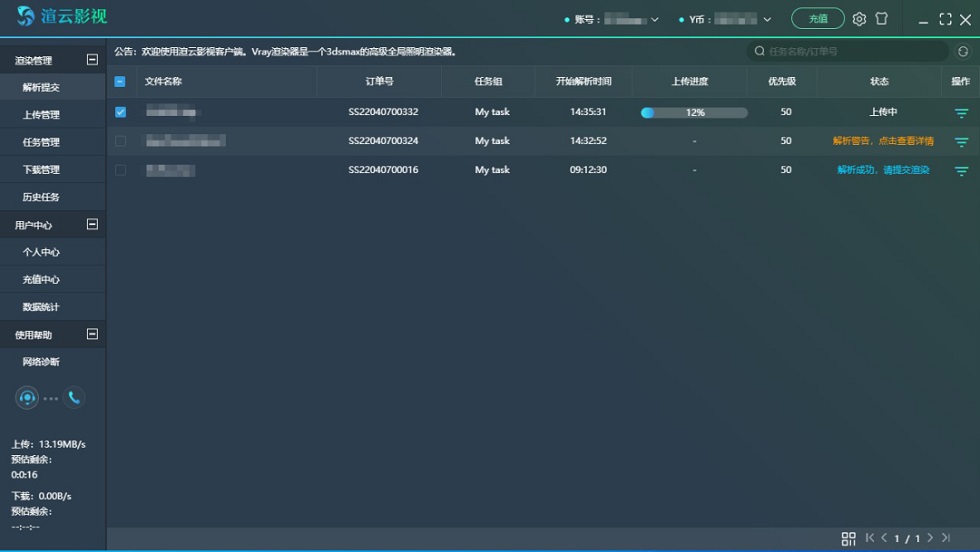
Task: Click the 12% upload progress bar
Action: pos(694,113)
